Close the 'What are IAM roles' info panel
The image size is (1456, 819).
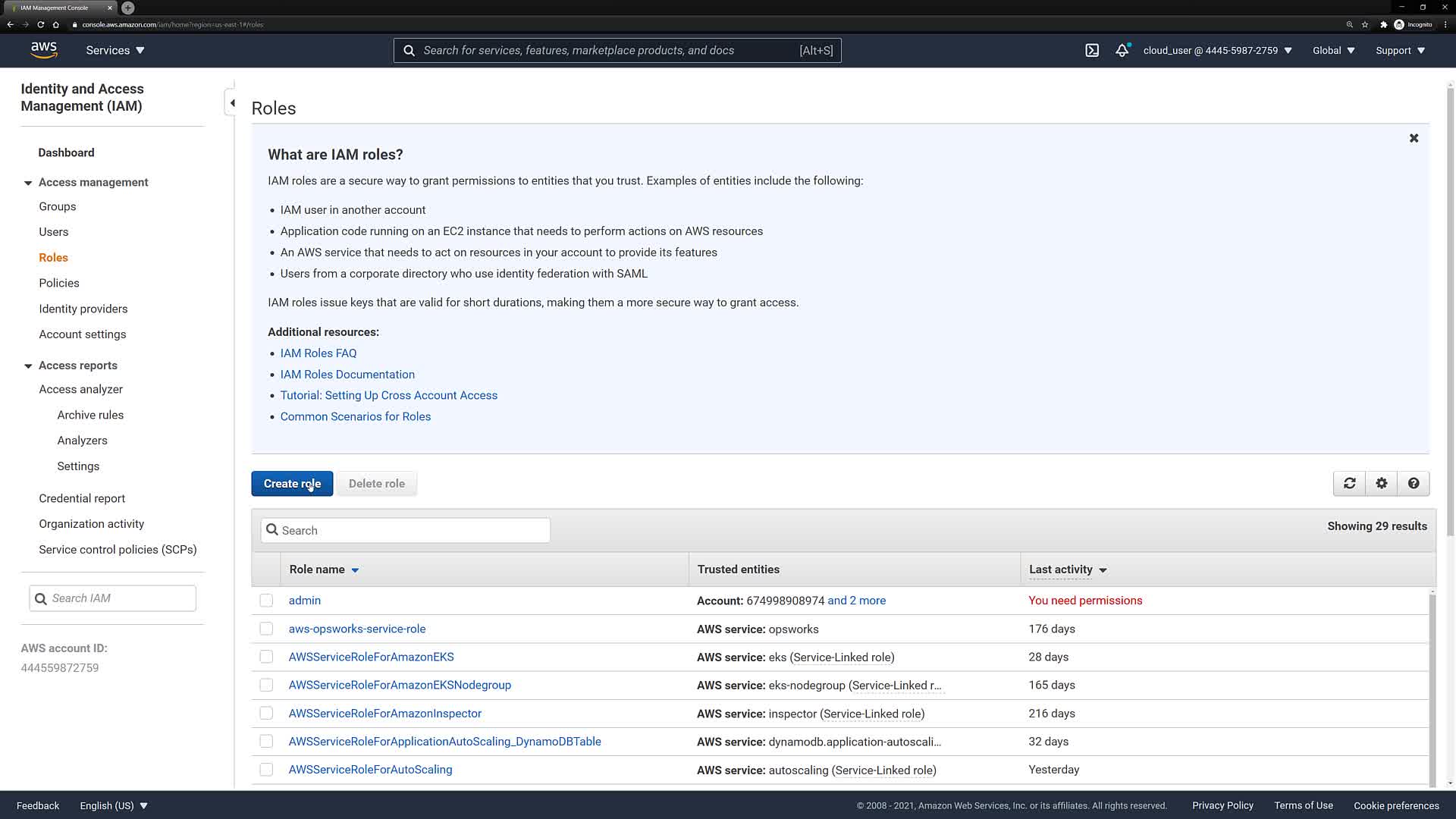pos(1414,139)
